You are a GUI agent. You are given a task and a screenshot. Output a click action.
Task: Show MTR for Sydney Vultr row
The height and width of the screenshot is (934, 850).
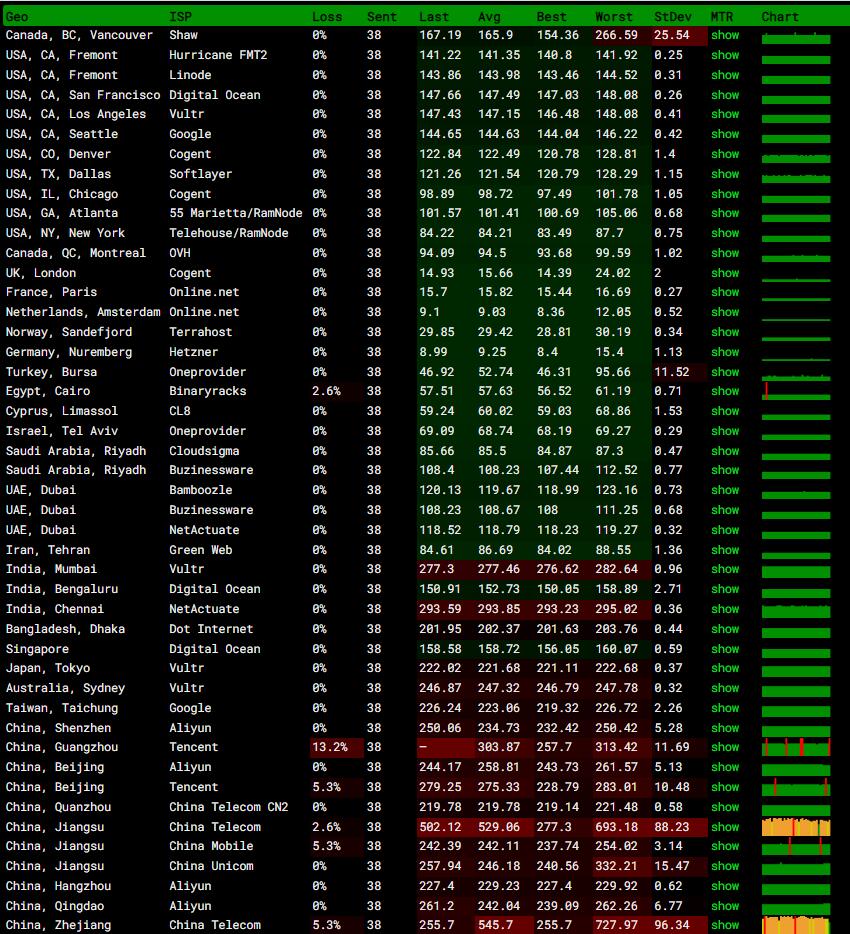725,688
